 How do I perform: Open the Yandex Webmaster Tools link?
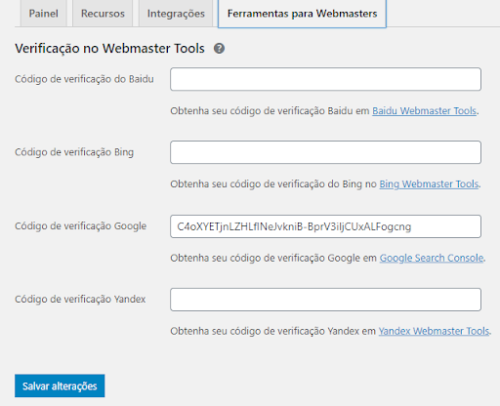pos(434,331)
